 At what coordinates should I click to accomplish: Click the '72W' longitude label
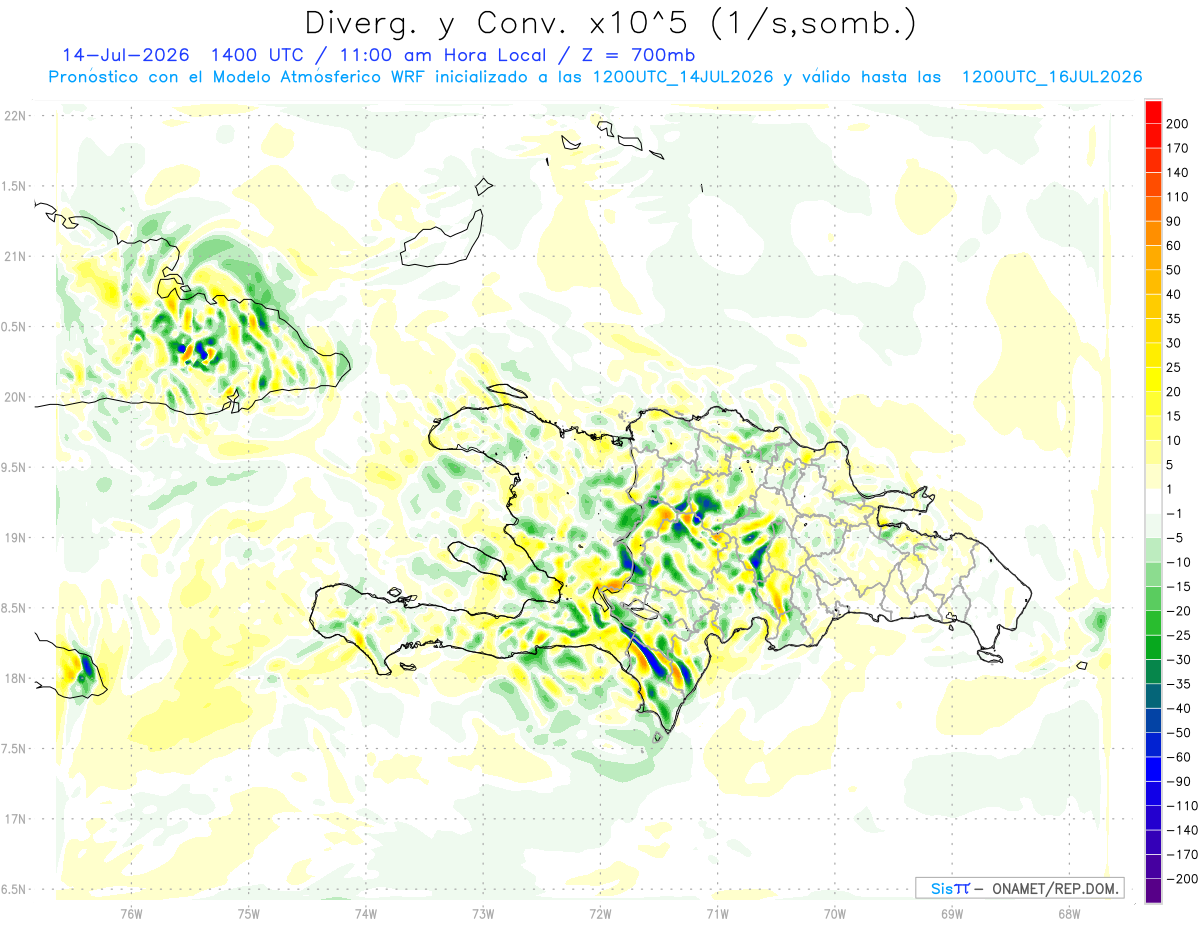pos(600,913)
